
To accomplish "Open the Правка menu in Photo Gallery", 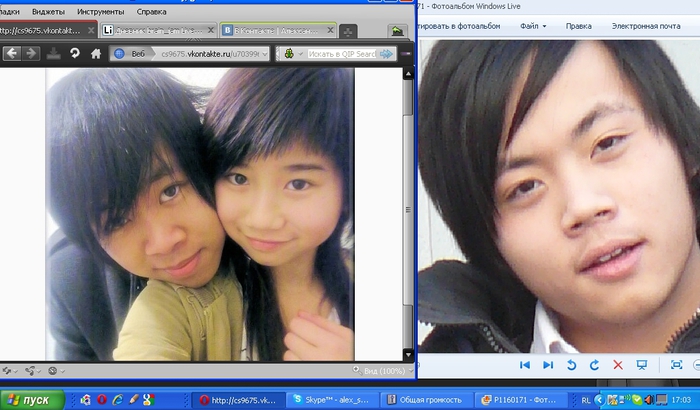I will click(x=579, y=26).
